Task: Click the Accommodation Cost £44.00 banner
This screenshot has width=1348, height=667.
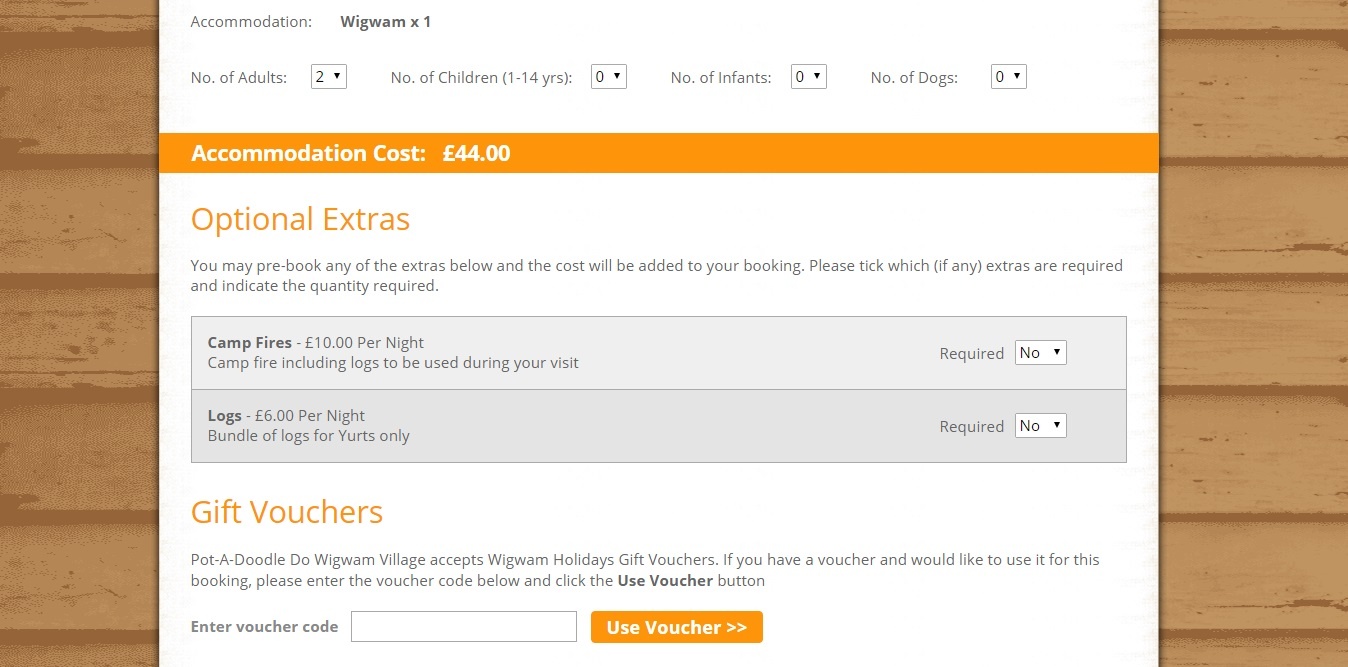Action: [659, 153]
